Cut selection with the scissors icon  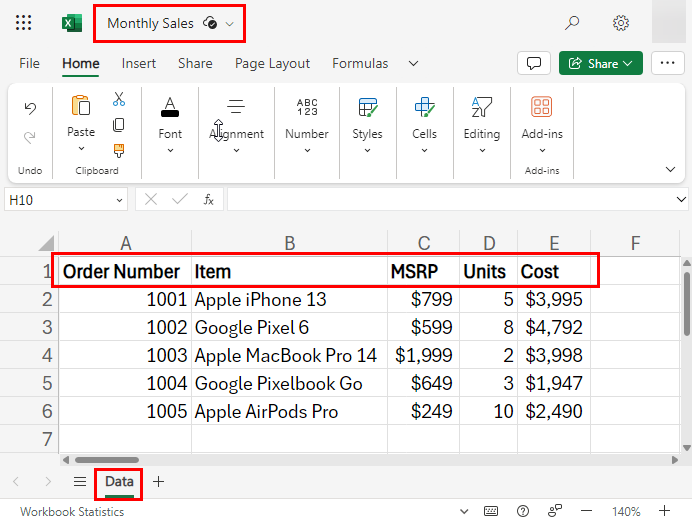tap(119, 99)
